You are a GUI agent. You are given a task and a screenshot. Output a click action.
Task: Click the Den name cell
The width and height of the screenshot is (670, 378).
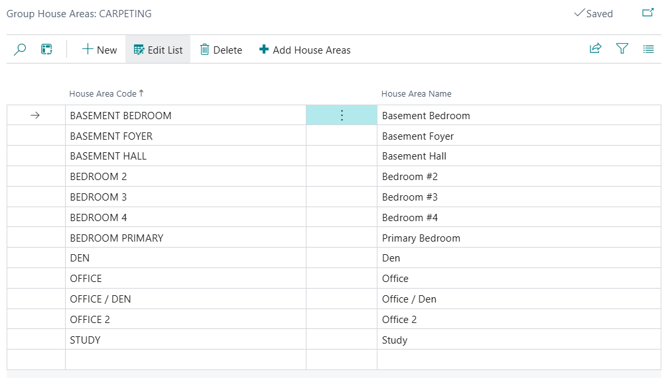pos(519,258)
